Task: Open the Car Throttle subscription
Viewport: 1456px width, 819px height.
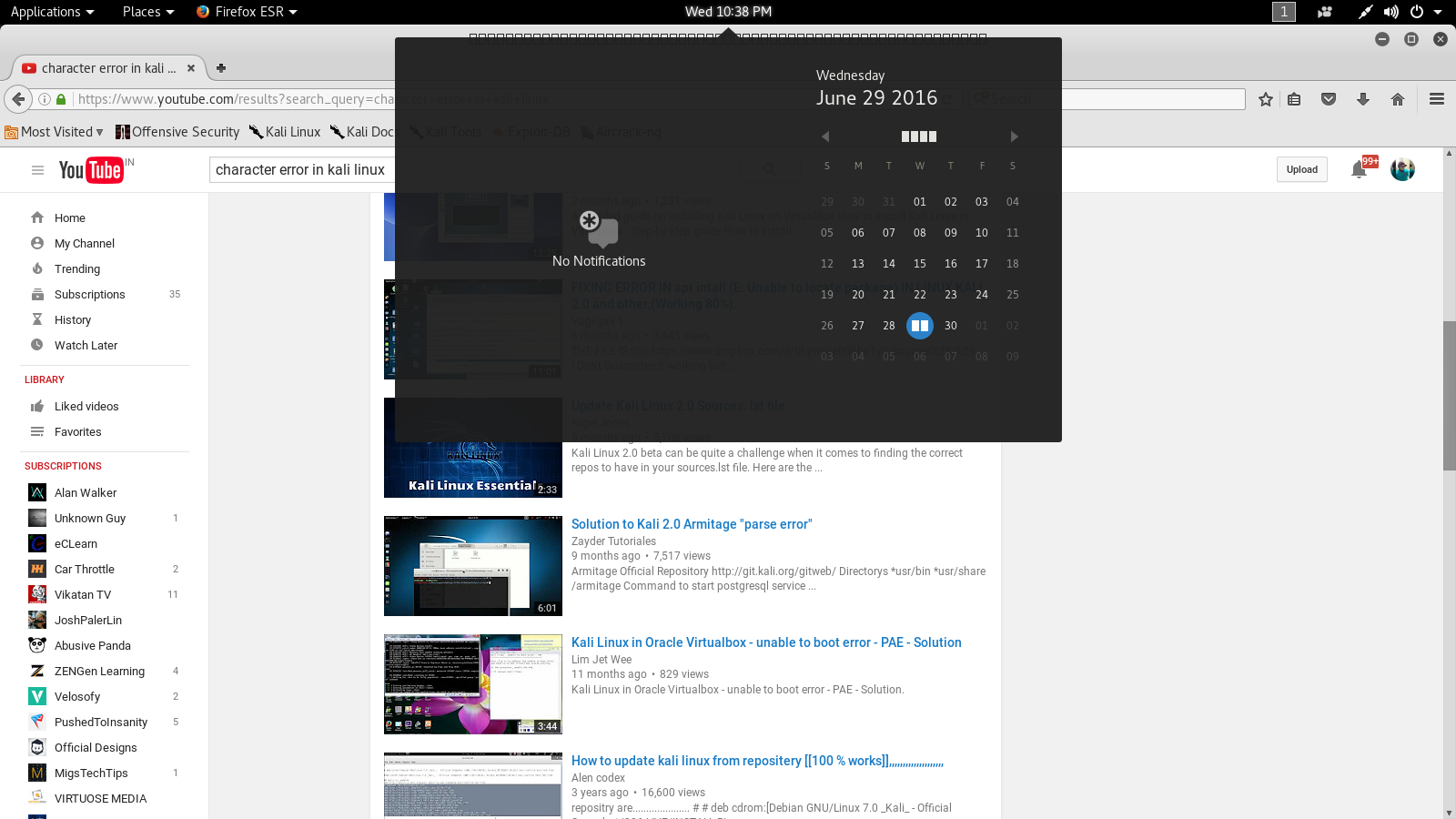Action: pos(85,569)
